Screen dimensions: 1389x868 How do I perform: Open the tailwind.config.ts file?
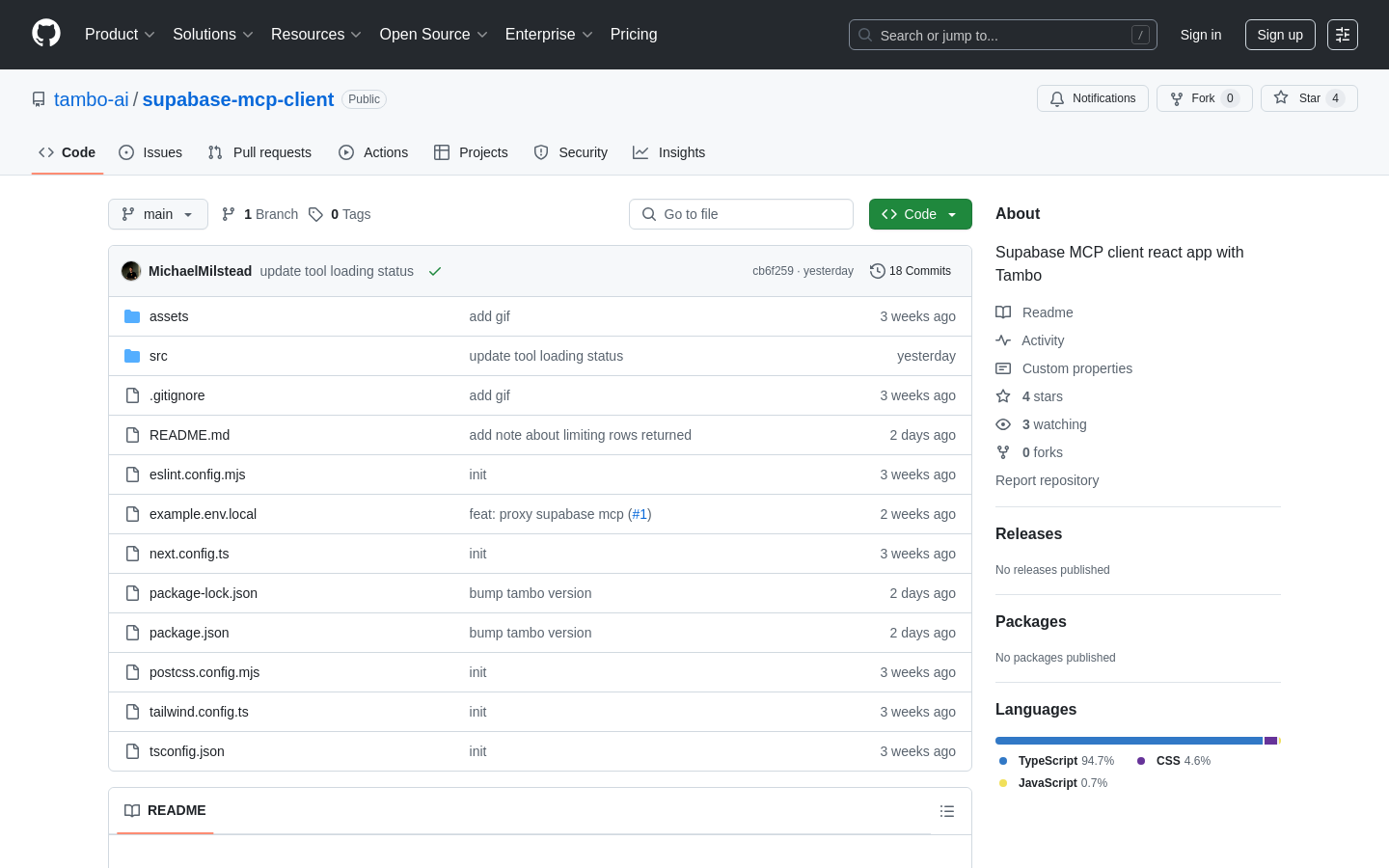(199, 712)
